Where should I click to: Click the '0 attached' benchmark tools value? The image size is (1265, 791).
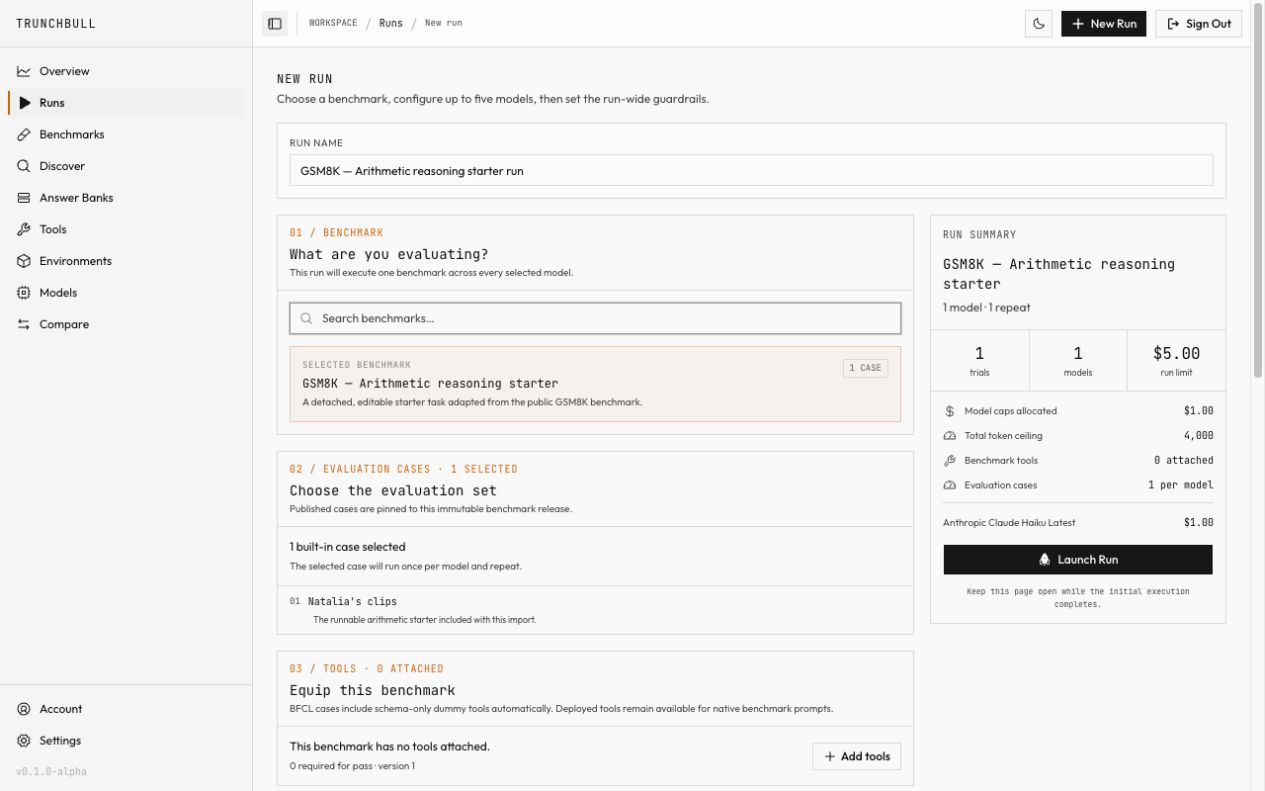(x=1184, y=461)
